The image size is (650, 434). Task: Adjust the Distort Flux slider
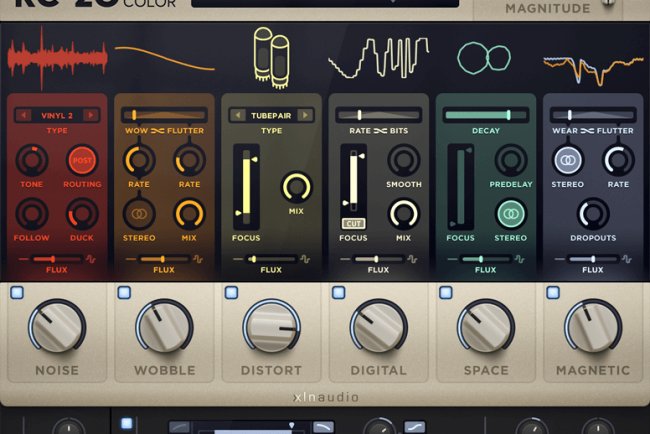pyautogui.click(x=272, y=259)
